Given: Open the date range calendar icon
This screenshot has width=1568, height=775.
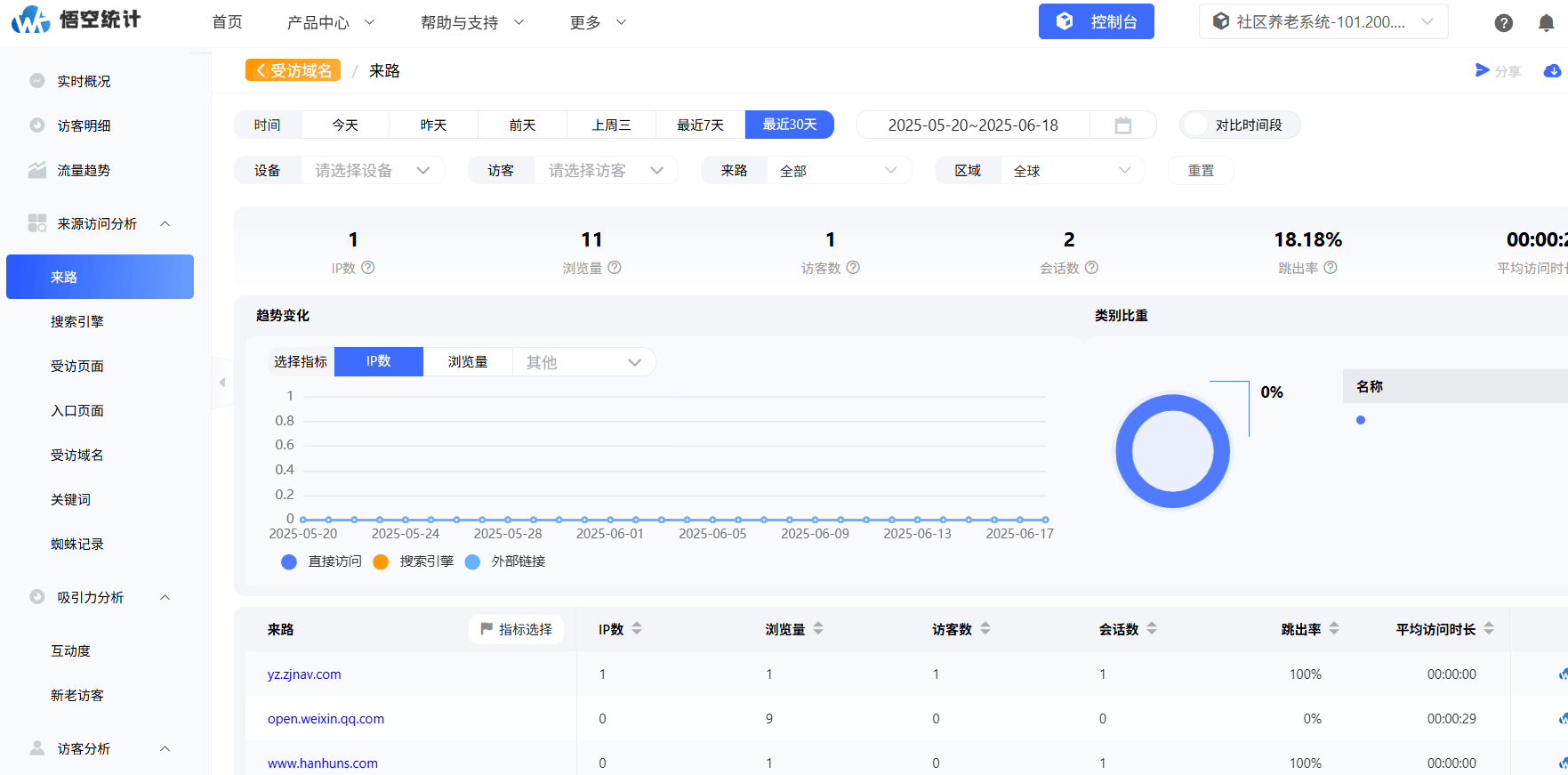Looking at the screenshot, I should coord(1122,125).
